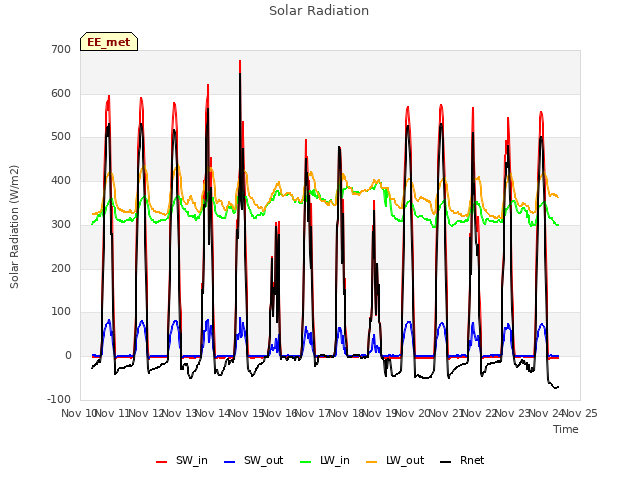The width and height of the screenshot is (640, 480).
Task: Click the 400 y-axis tick label
Action: pos(61,180)
